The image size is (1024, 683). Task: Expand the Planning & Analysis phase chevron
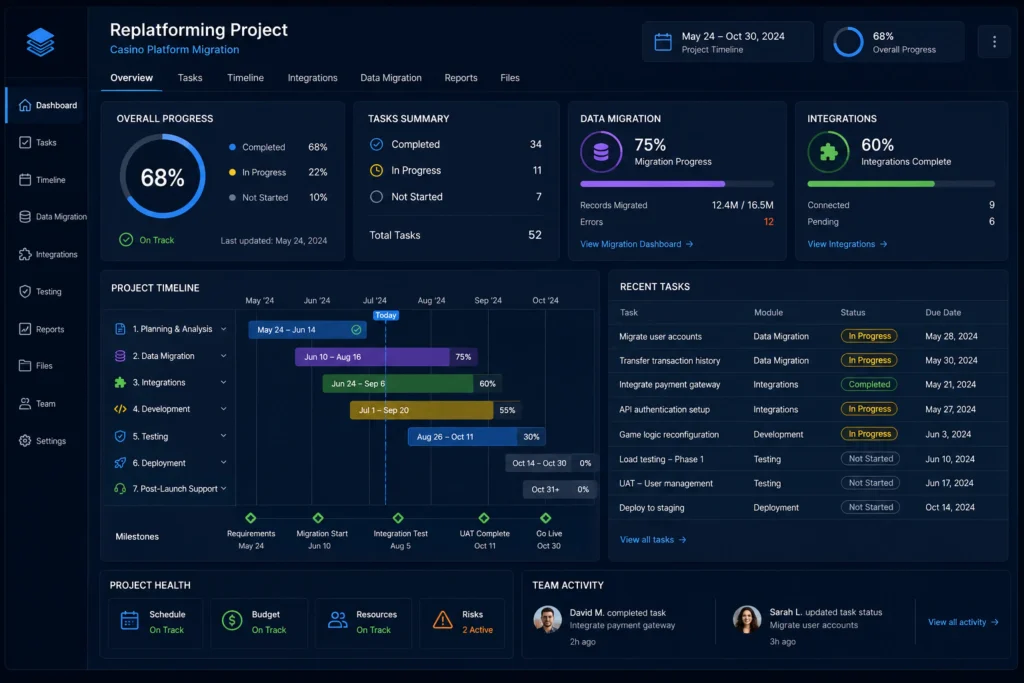pos(223,329)
